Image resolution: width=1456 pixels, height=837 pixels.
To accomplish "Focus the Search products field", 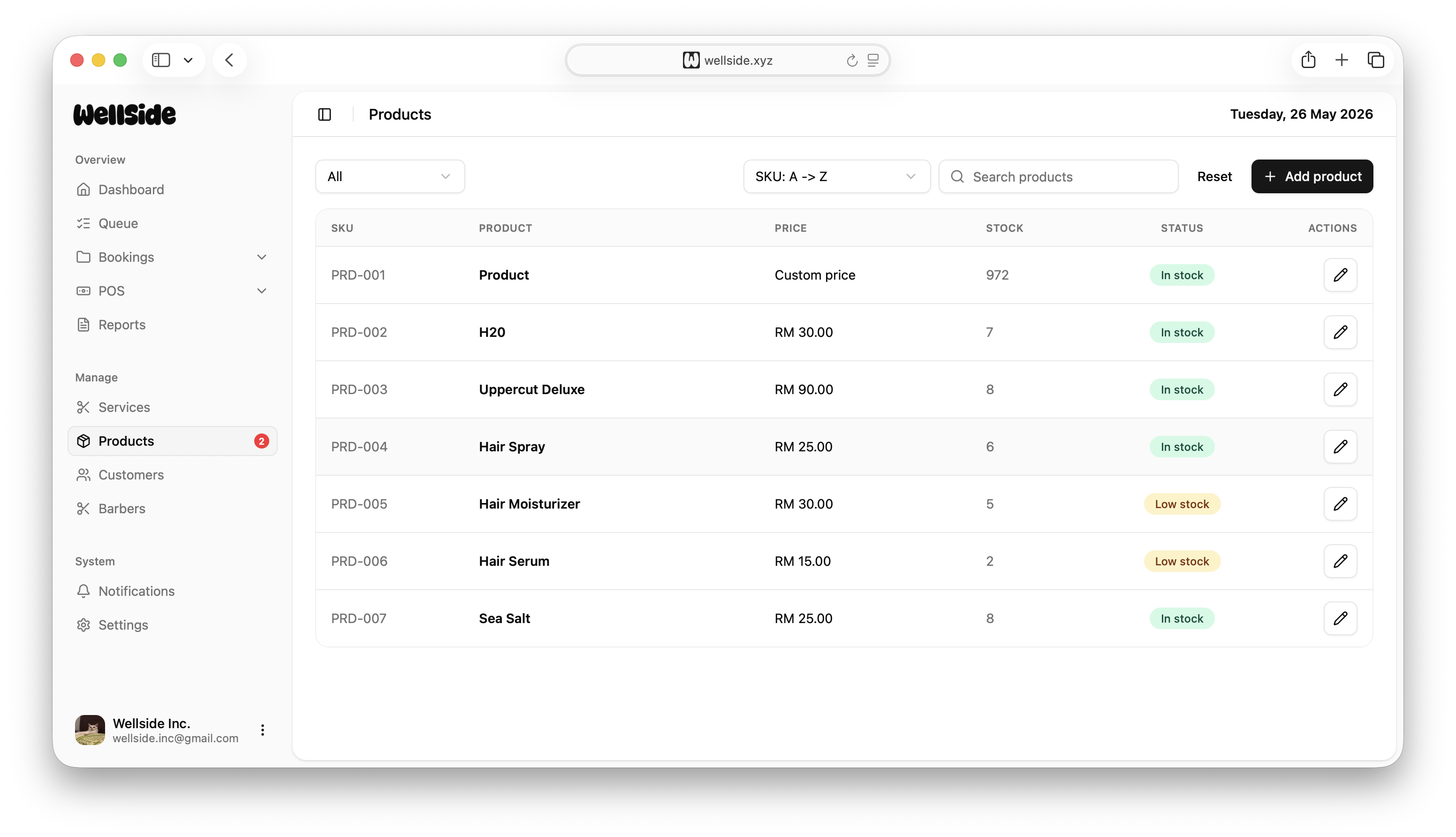I will [1058, 176].
